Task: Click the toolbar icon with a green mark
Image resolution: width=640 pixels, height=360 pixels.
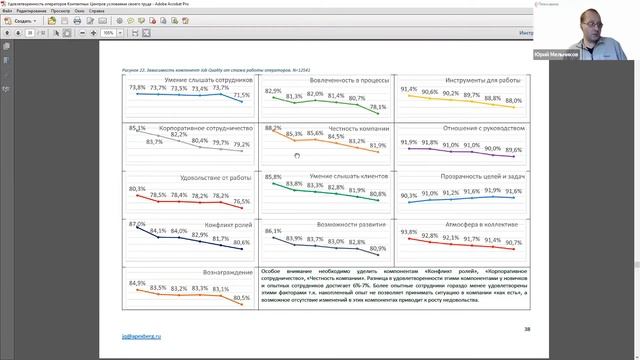Action: pos(174,21)
